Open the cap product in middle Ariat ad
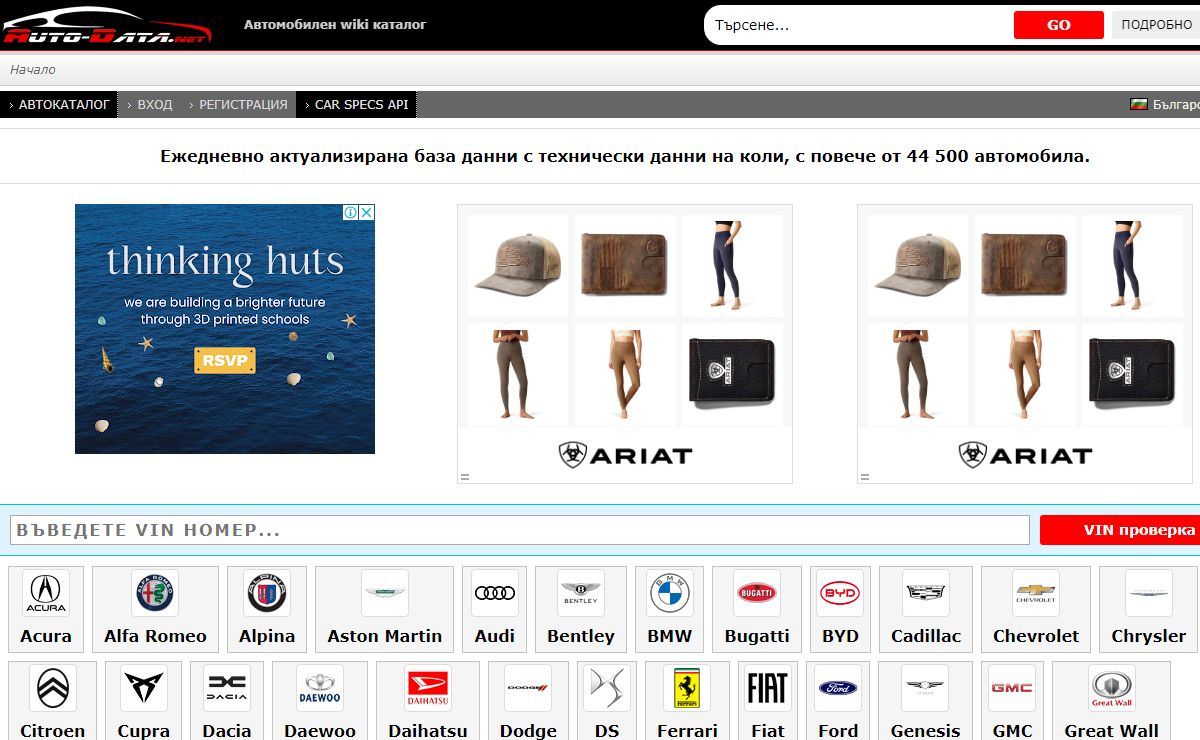The width and height of the screenshot is (1200, 740). [x=518, y=266]
